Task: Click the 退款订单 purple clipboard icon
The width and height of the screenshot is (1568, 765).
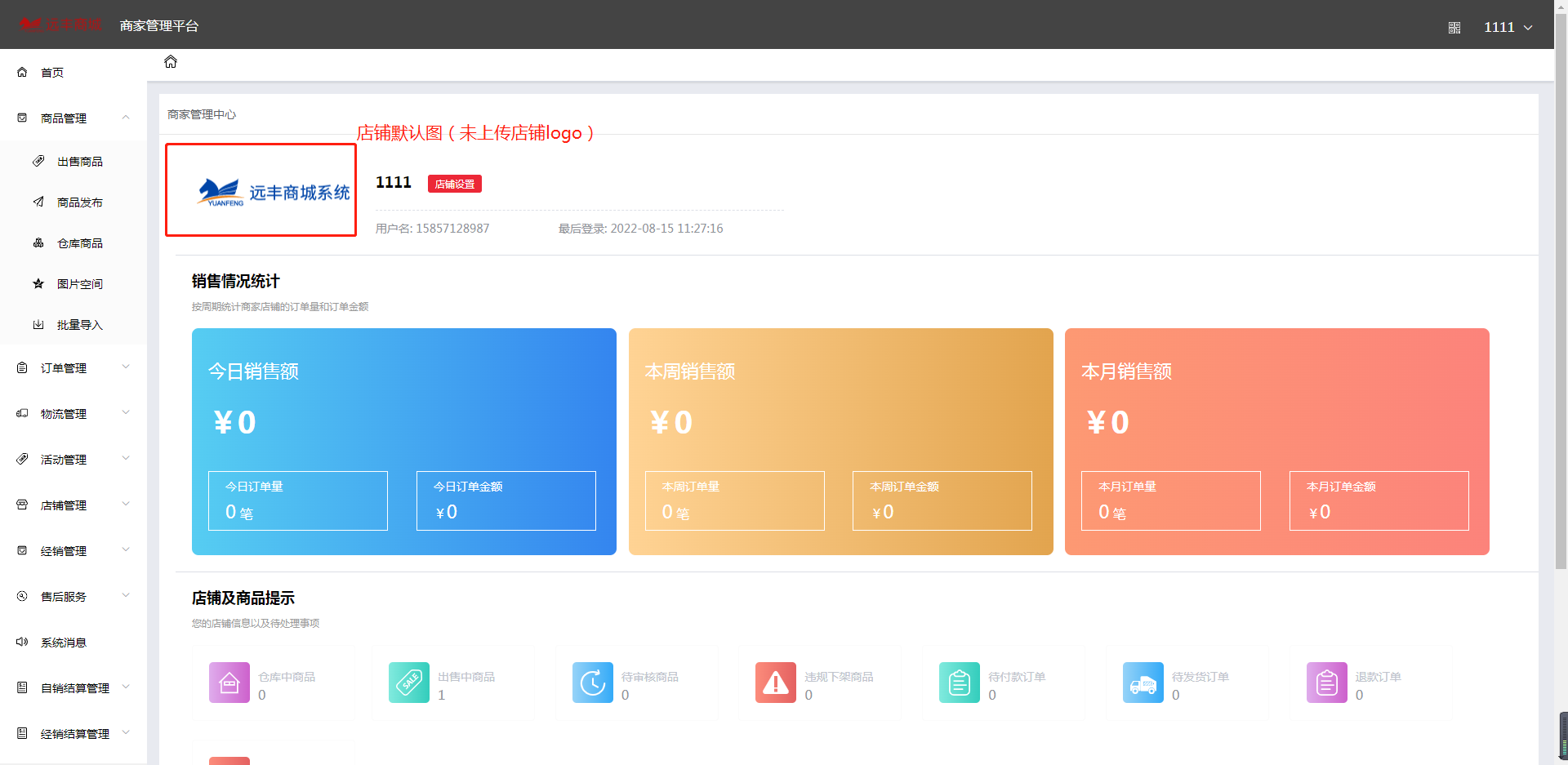Action: coord(1327,683)
